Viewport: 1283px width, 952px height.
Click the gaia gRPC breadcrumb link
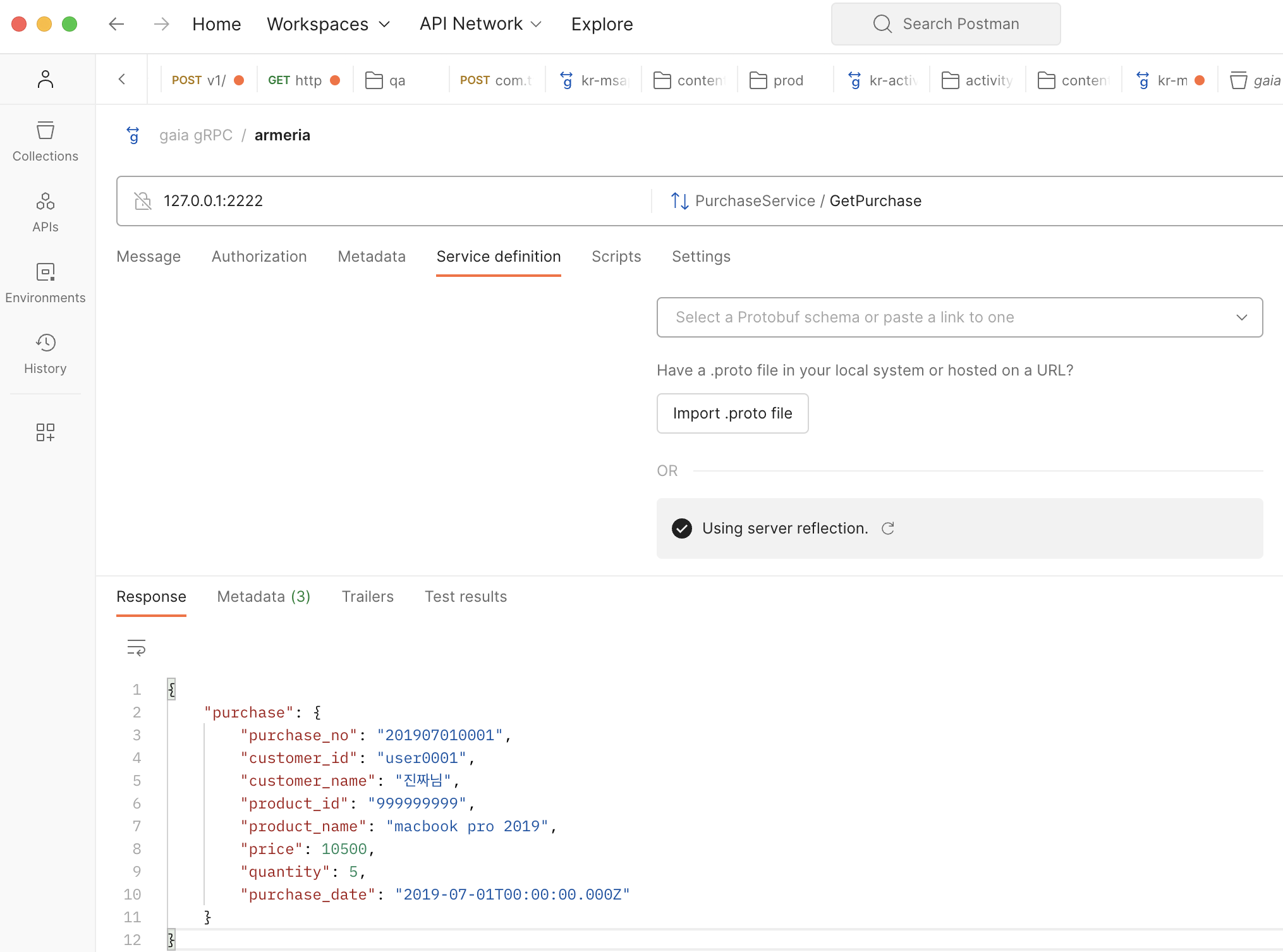click(x=195, y=135)
